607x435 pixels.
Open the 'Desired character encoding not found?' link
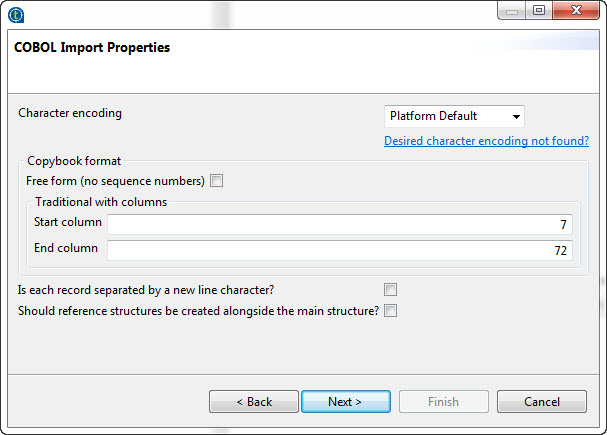[x=486, y=141]
